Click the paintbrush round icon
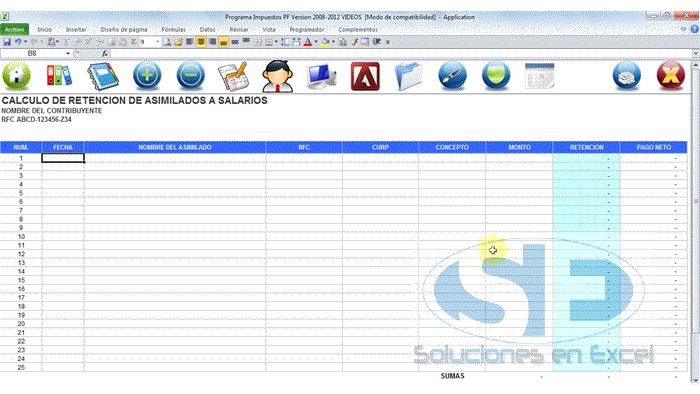 coord(452,76)
